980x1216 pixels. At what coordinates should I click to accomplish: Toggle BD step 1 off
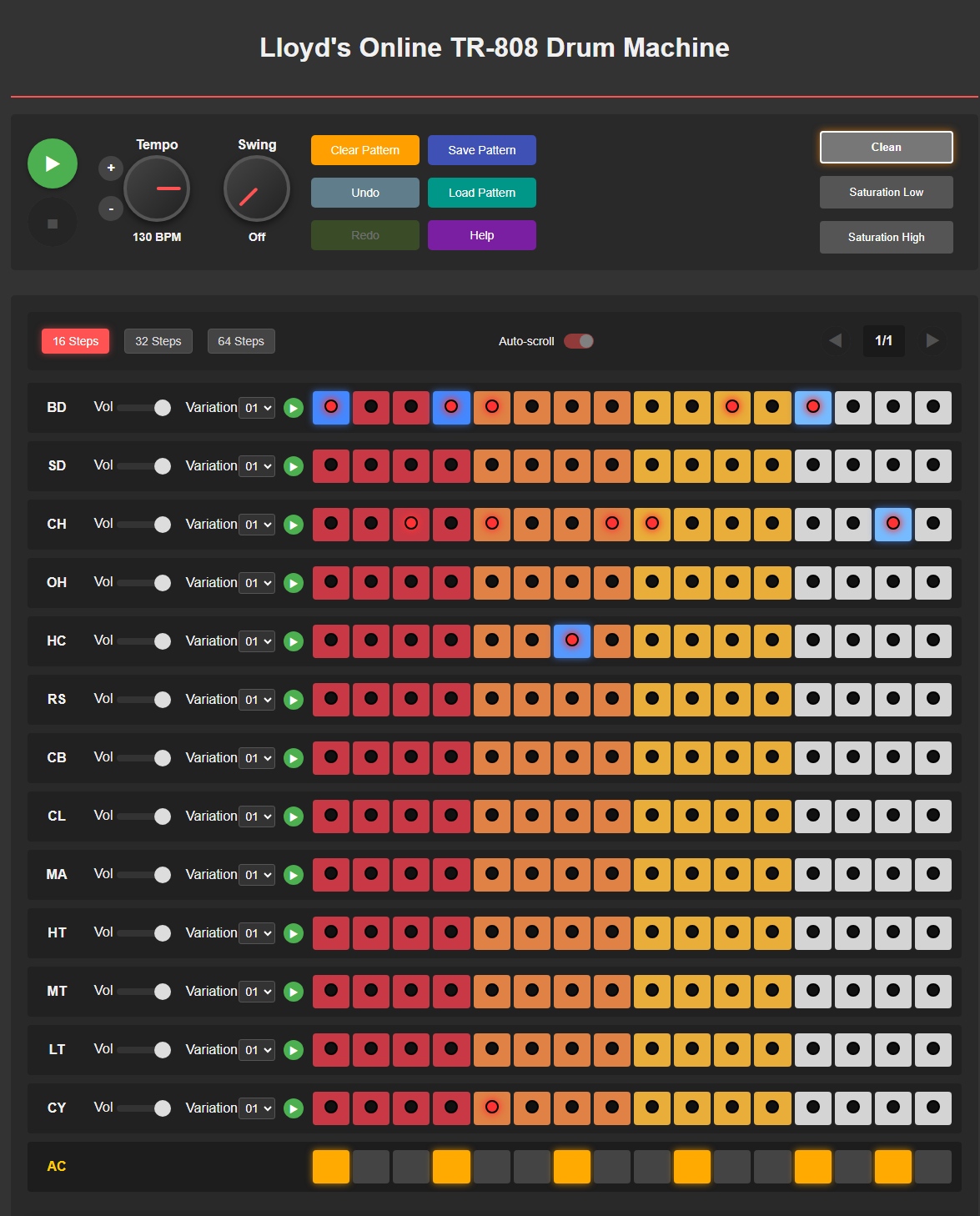tap(331, 407)
